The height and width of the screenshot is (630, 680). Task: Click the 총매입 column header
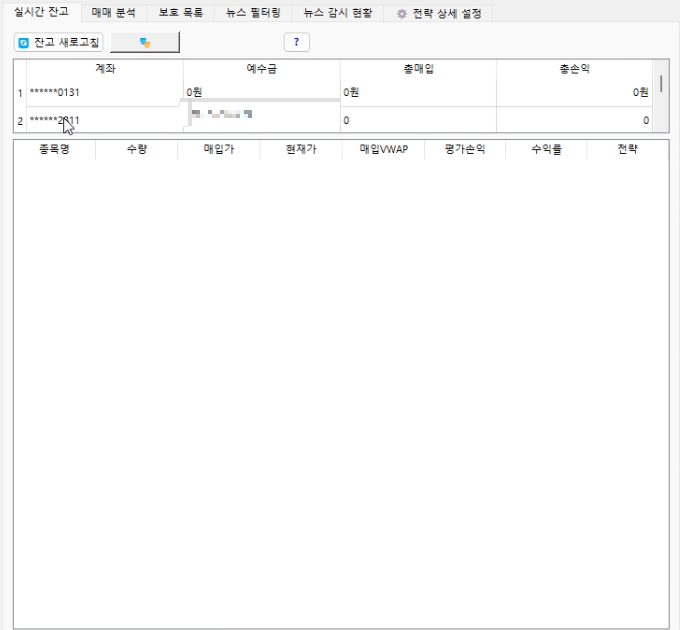[x=418, y=69]
